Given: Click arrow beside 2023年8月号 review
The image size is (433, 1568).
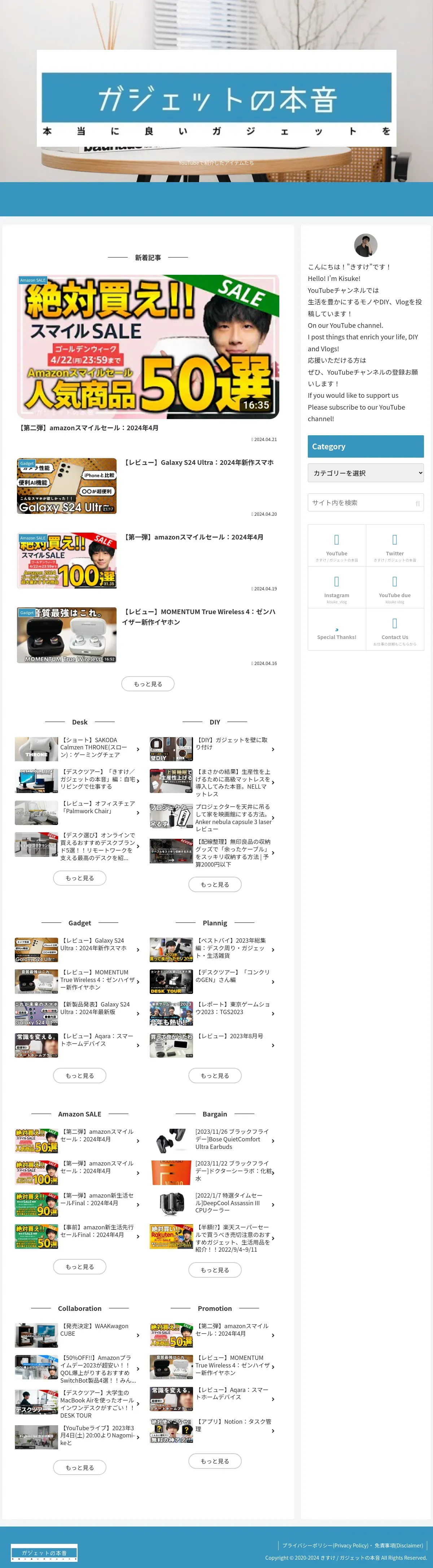Looking at the screenshot, I should (273, 1045).
